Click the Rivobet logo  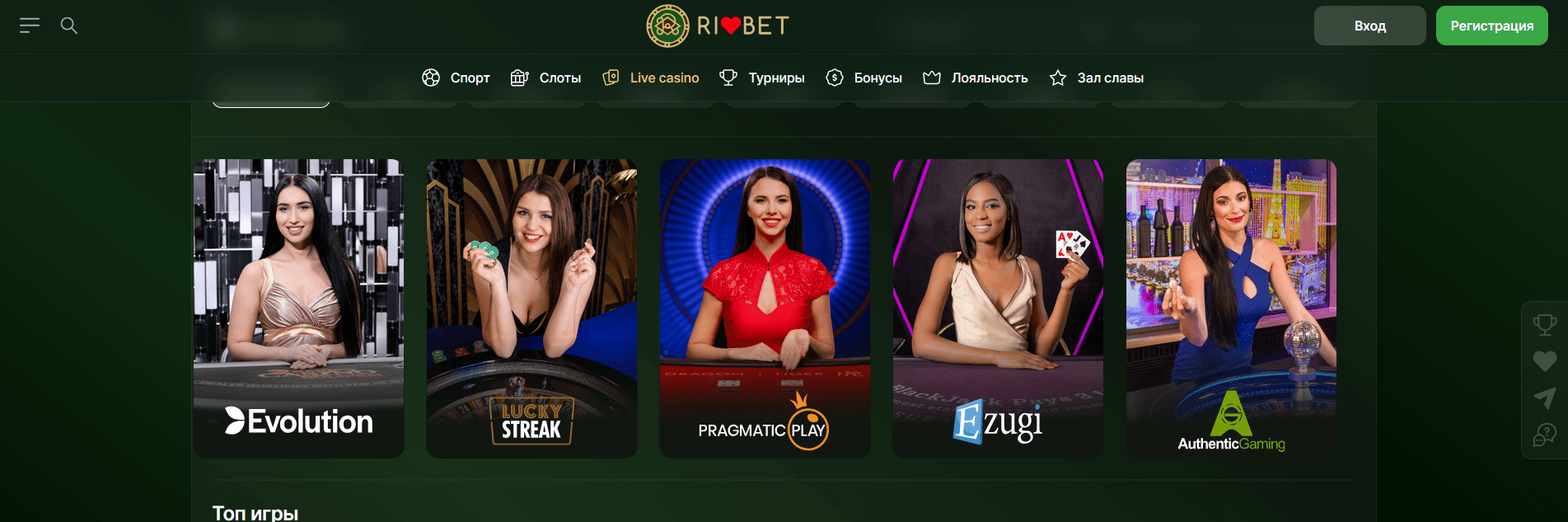coord(718,26)
